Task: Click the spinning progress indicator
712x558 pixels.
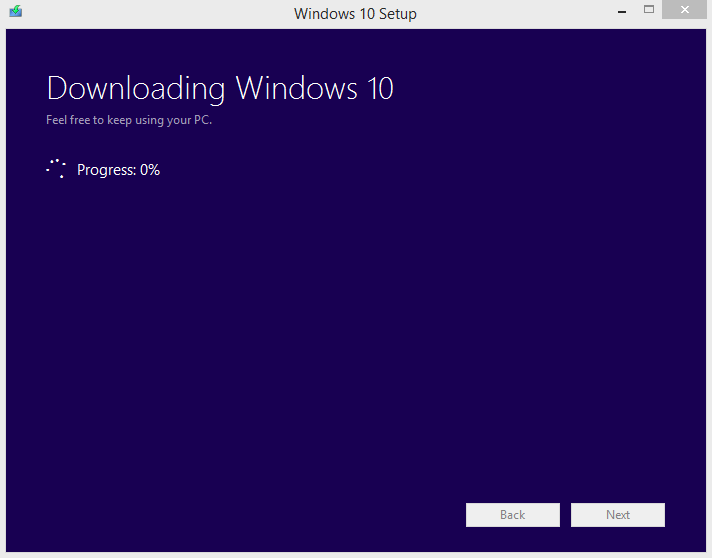Action: (56, 168)
